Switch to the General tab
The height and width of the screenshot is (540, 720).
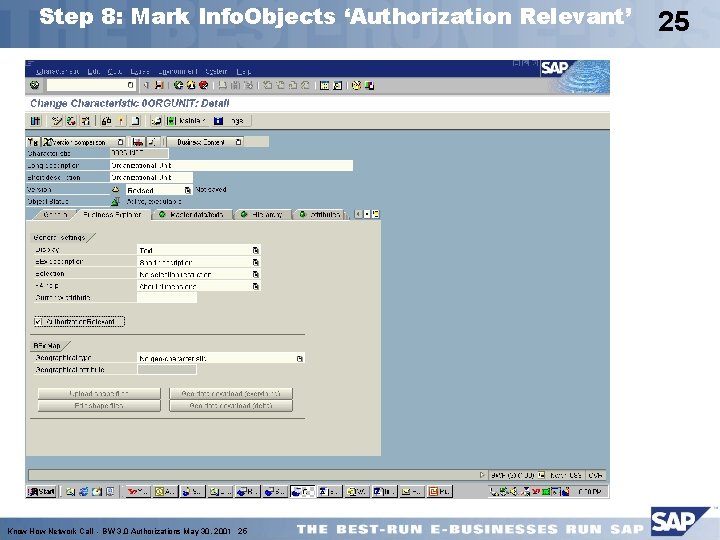pos(54,214)
